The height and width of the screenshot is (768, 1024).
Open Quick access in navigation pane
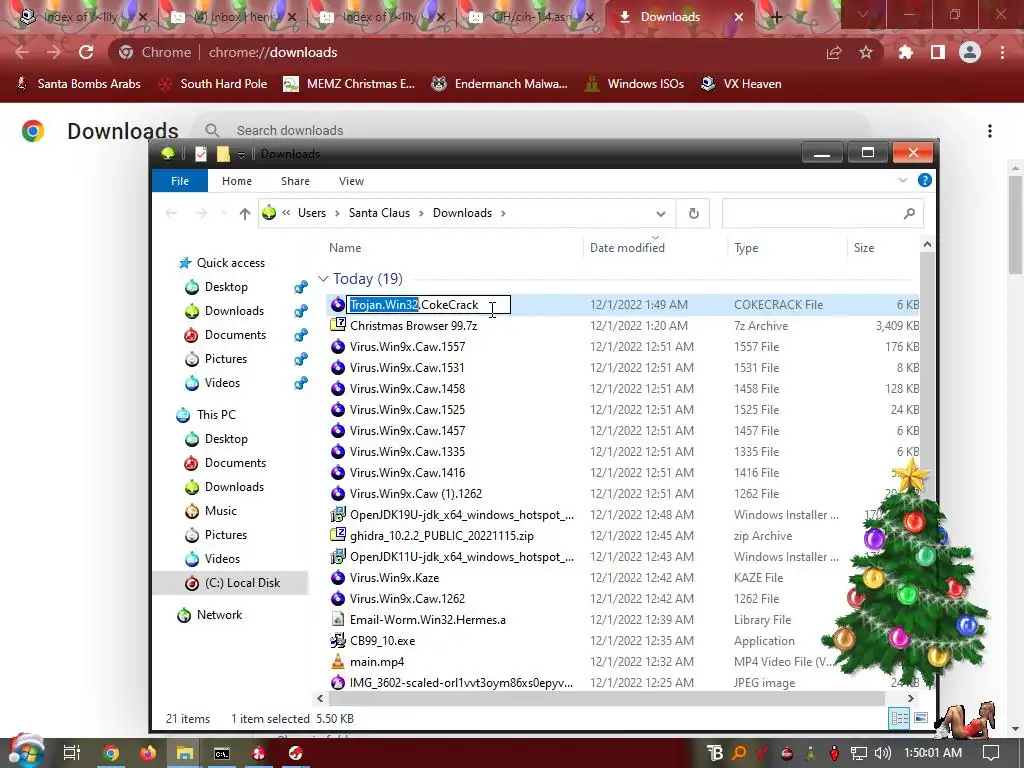[x=231, y=263]
